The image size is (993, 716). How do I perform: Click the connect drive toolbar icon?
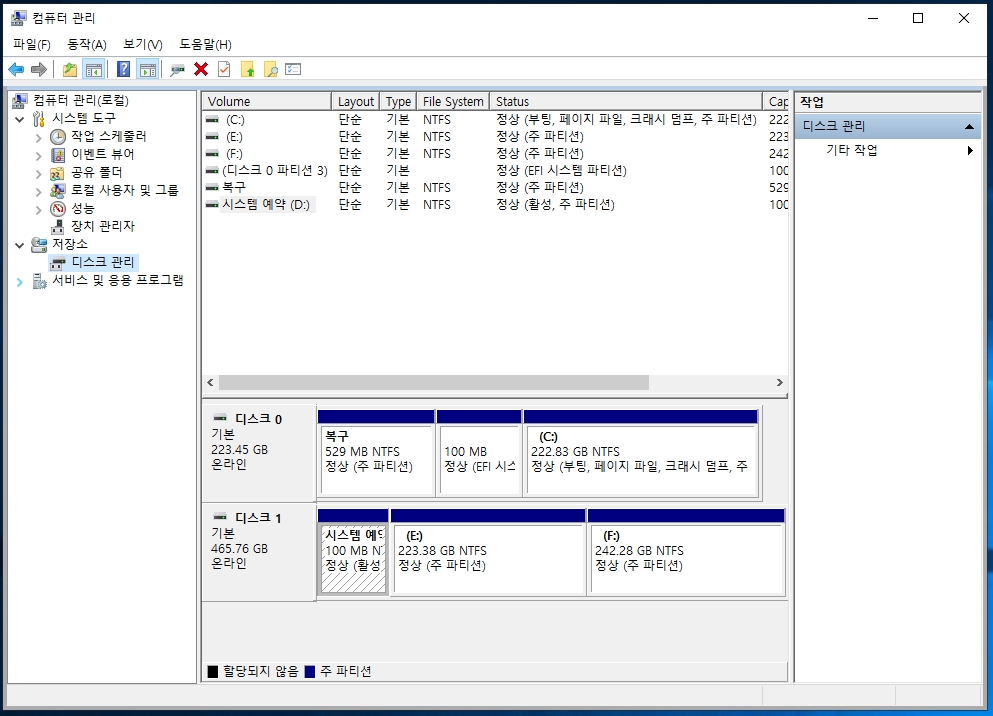tap(177, 70)
